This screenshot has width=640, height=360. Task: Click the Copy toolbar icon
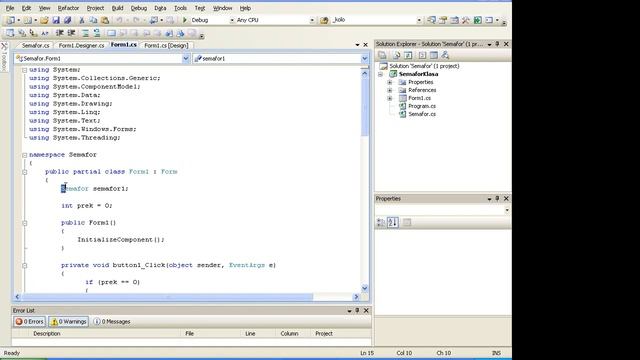pyautogui.click(x=93, y=20)
